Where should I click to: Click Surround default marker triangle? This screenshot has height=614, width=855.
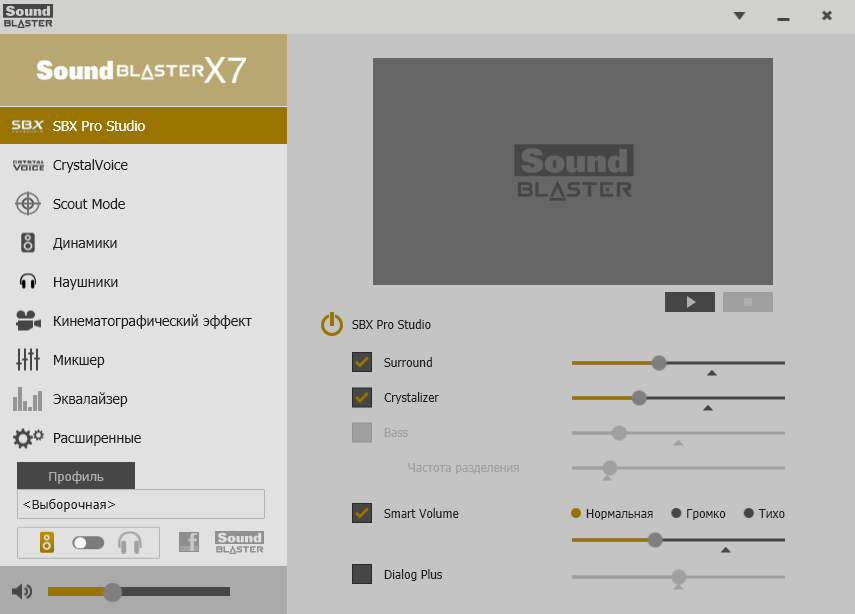[x=712, y=373]
